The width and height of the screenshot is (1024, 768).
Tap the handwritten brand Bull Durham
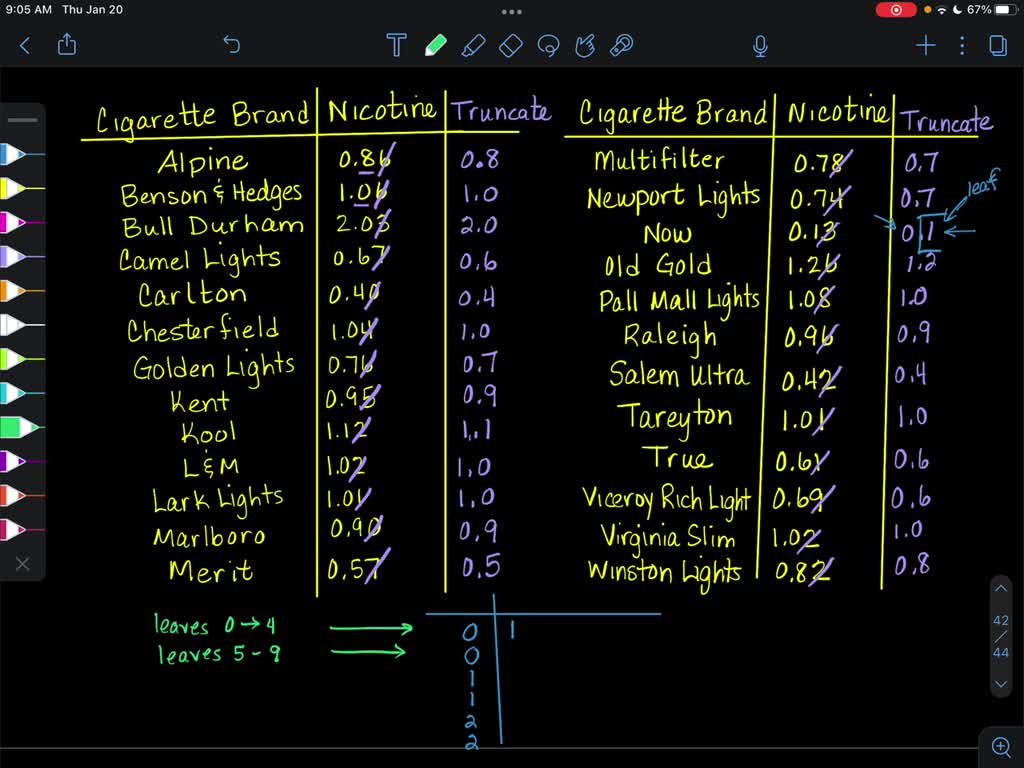coord(213,227)
